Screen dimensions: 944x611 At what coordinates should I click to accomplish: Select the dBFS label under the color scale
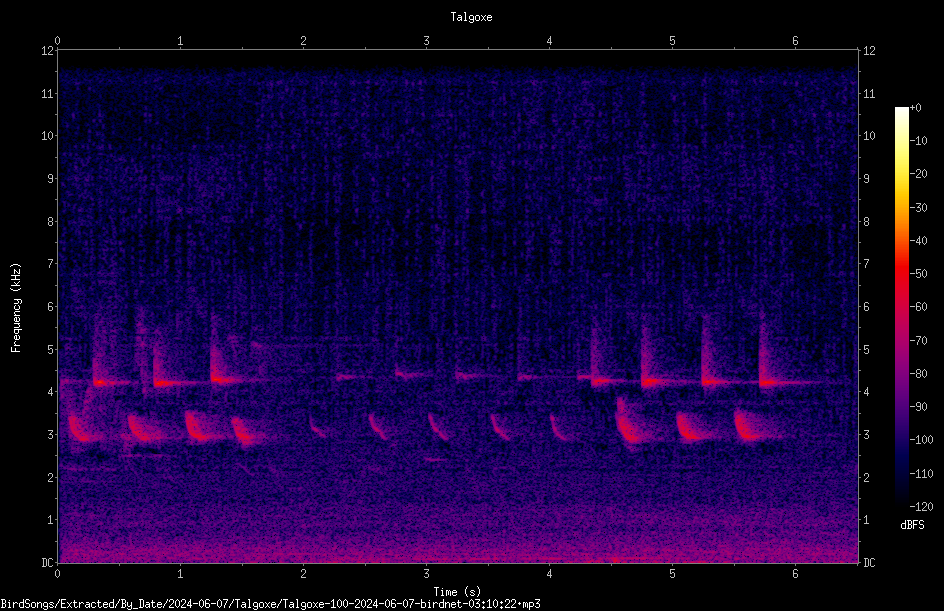(912, 525)
